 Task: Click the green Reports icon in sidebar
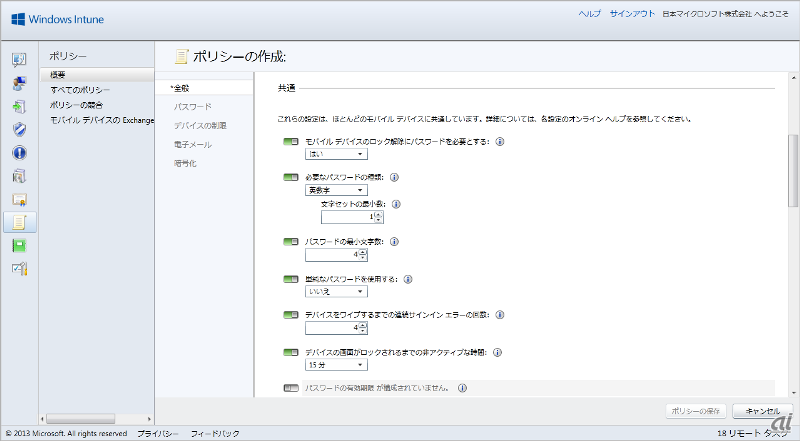[20, 245]
